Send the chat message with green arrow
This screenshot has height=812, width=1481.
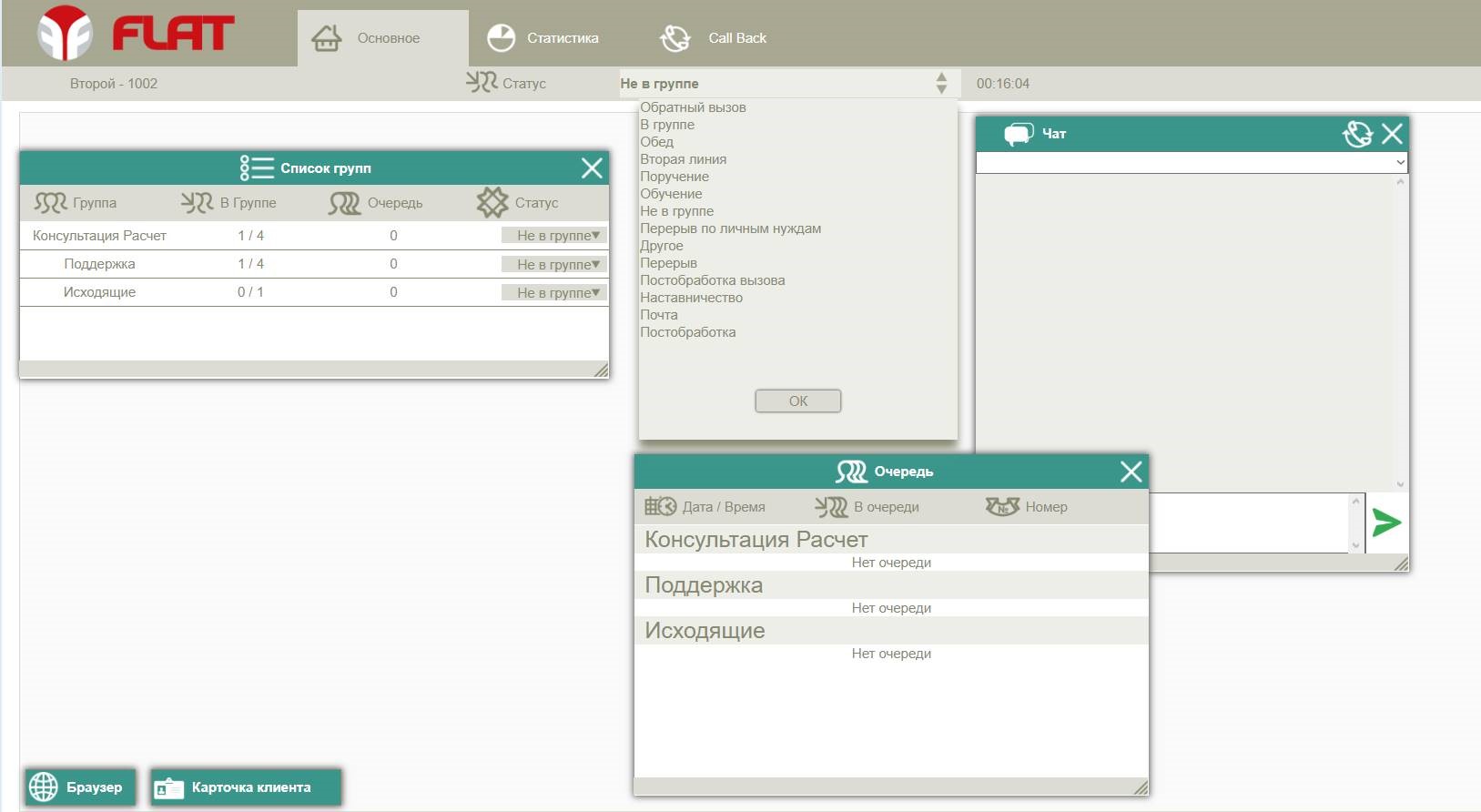pos(1386,523)
